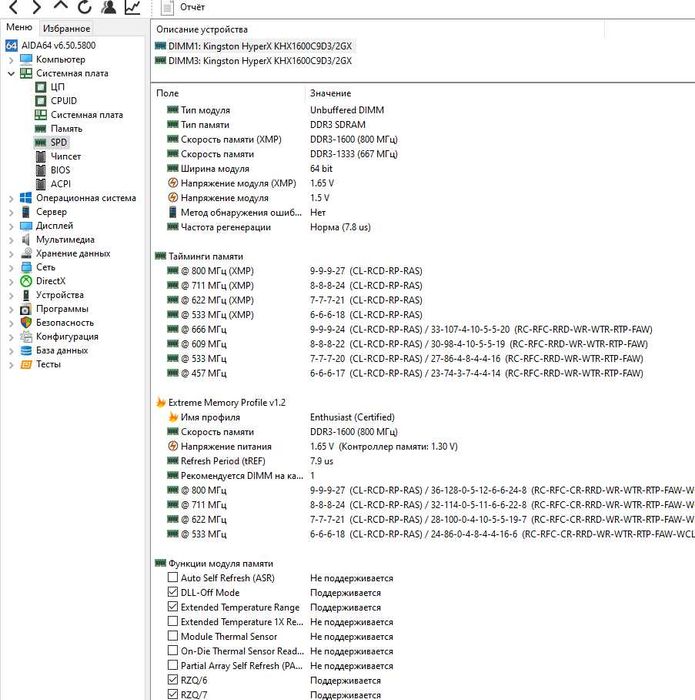Open the user icon in the toolbar
Image resolution: width=695 pixels, height=700 pixels.
tap(108, 7)
